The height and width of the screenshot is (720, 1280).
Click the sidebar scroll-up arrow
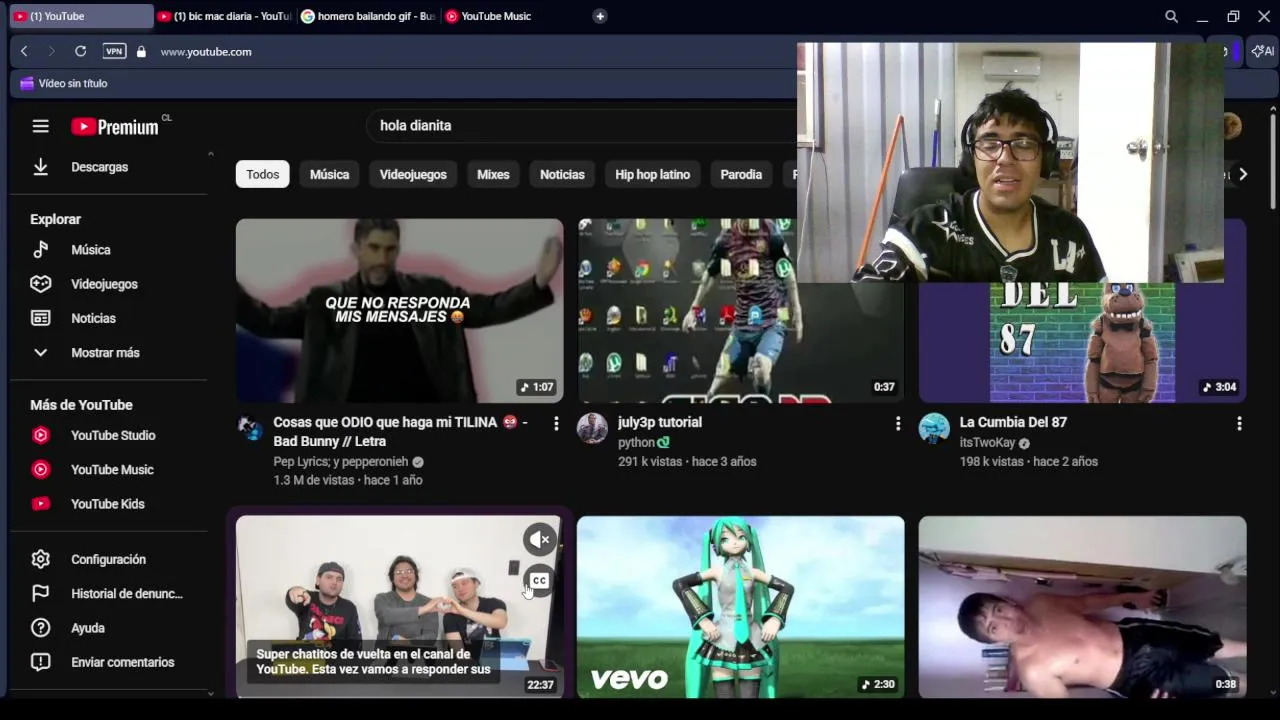[x=210, y=154]
